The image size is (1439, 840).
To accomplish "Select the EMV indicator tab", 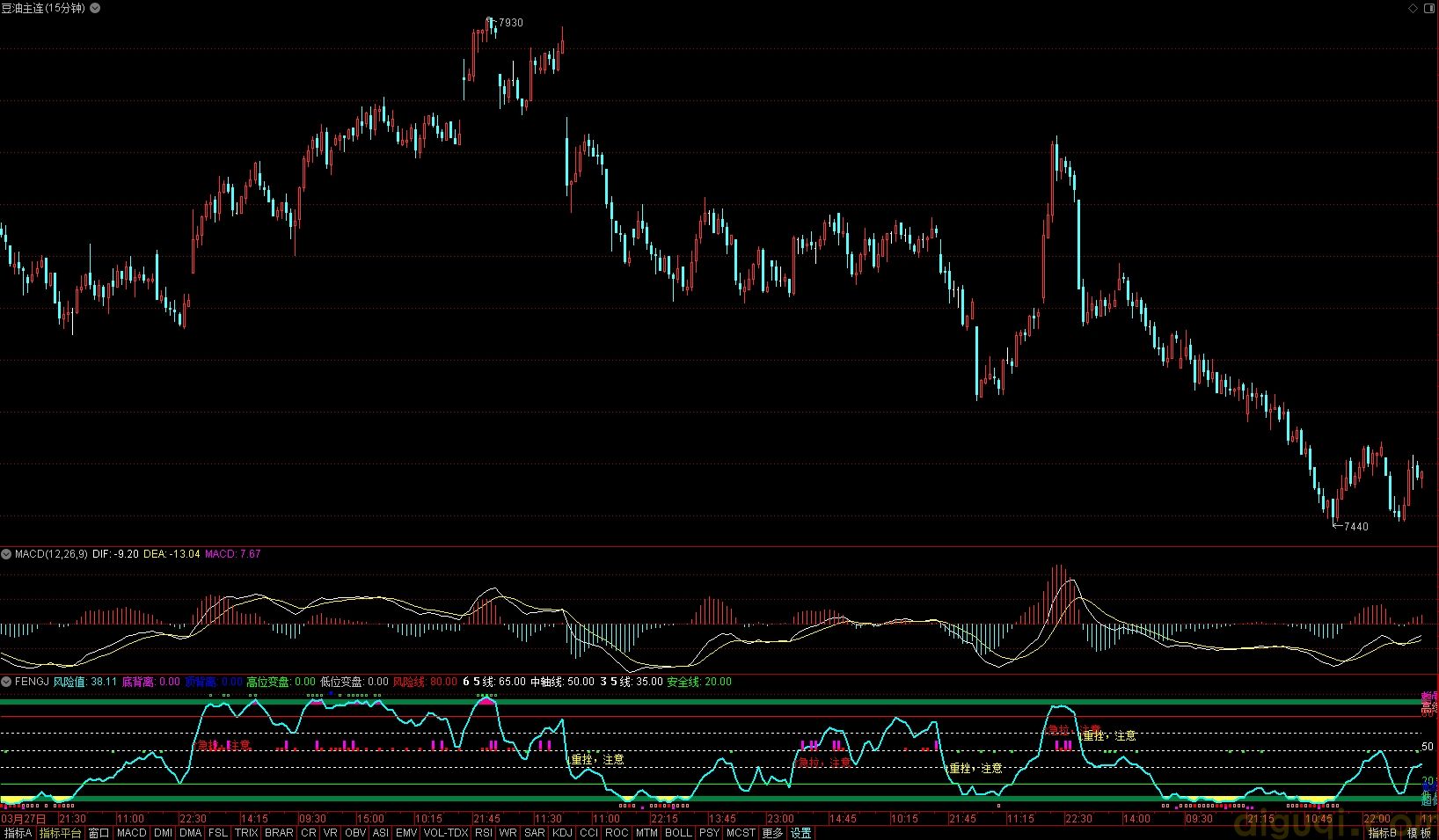I will (x=407, y=833).
